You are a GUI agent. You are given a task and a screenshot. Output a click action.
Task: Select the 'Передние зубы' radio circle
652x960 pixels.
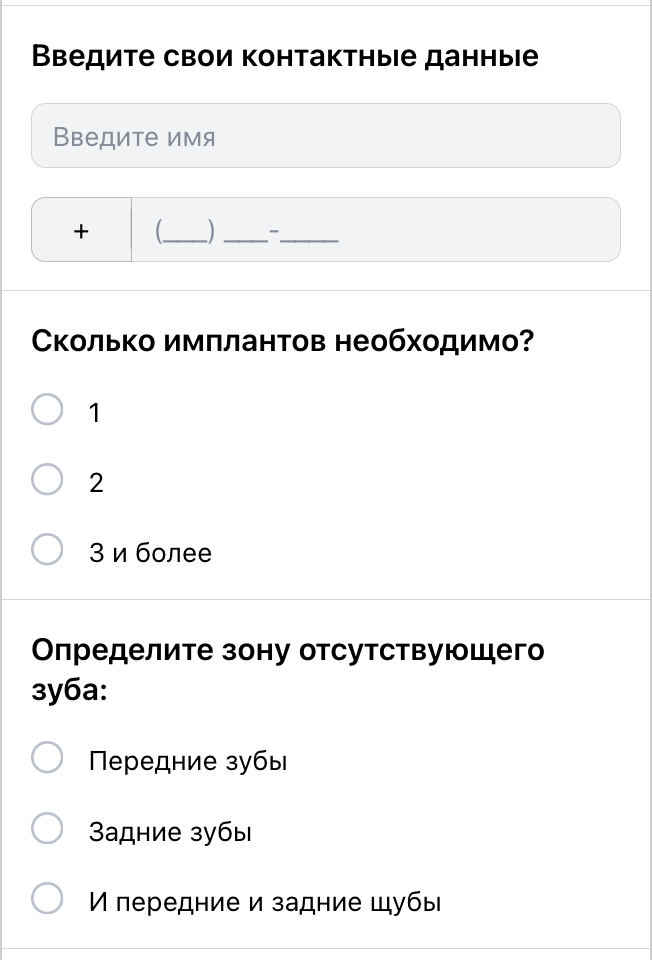(x=48, y=758)
